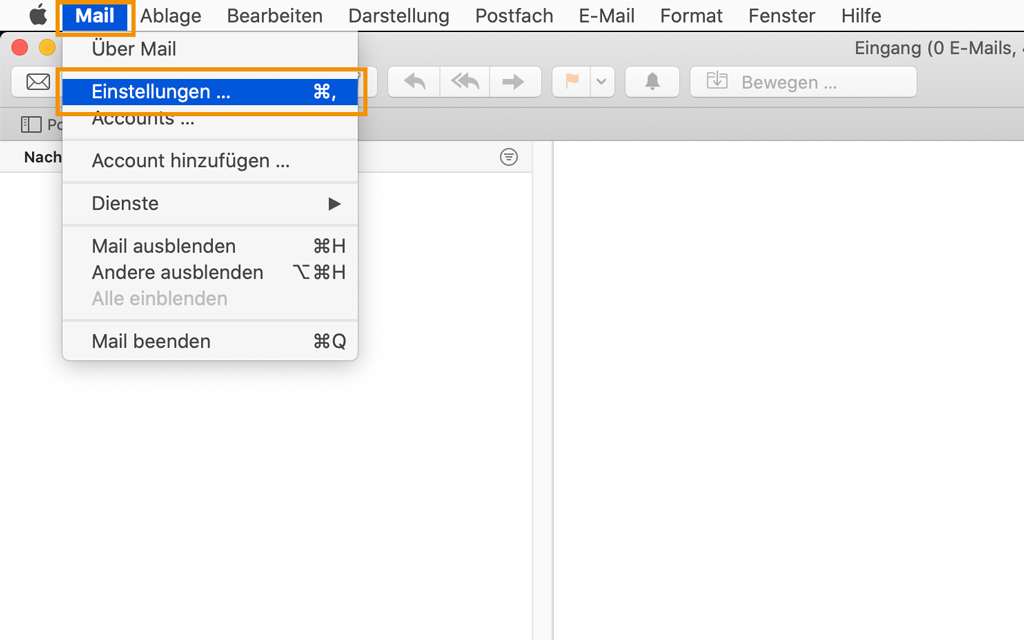The image size is (1024, 640).
Task: Select Einstellungen … in the menu
Action: click(x=210, y=91)
